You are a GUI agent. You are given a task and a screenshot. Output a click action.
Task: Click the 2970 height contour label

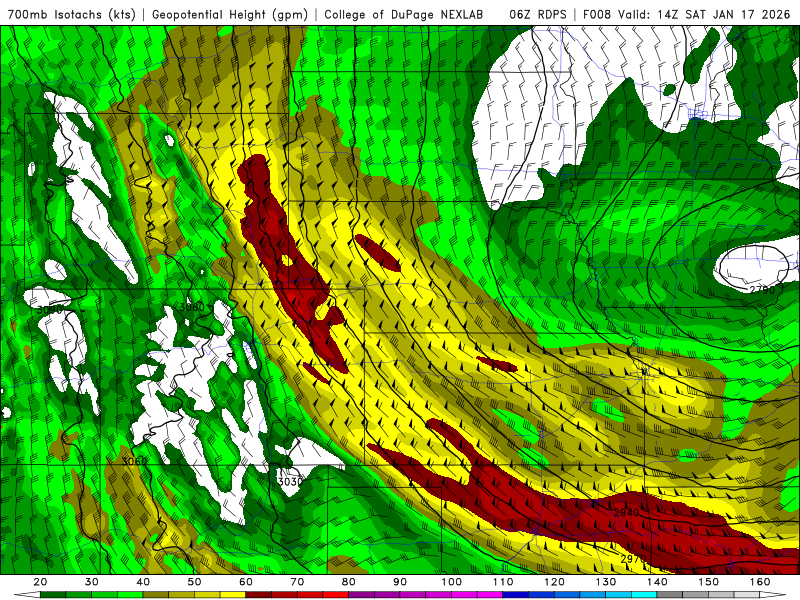coord(633,559)
